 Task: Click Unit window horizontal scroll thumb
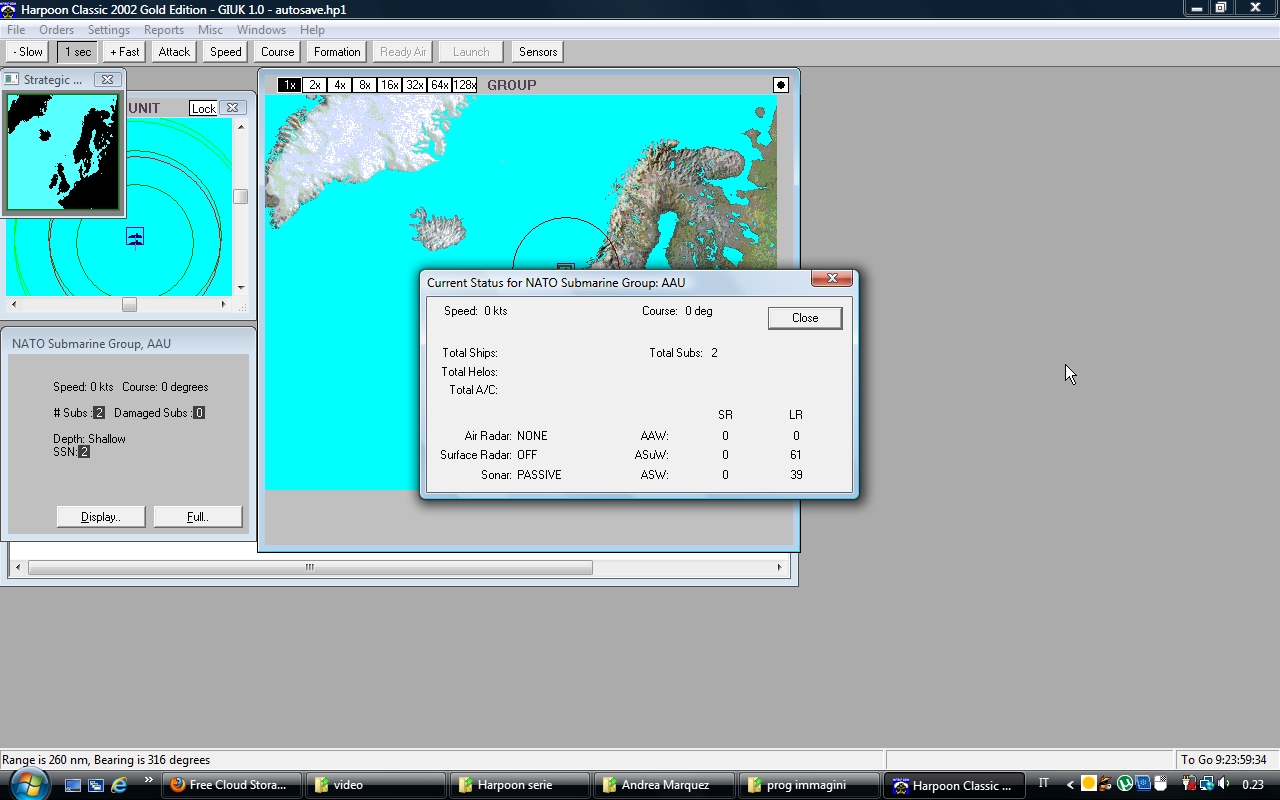(129, 304)
